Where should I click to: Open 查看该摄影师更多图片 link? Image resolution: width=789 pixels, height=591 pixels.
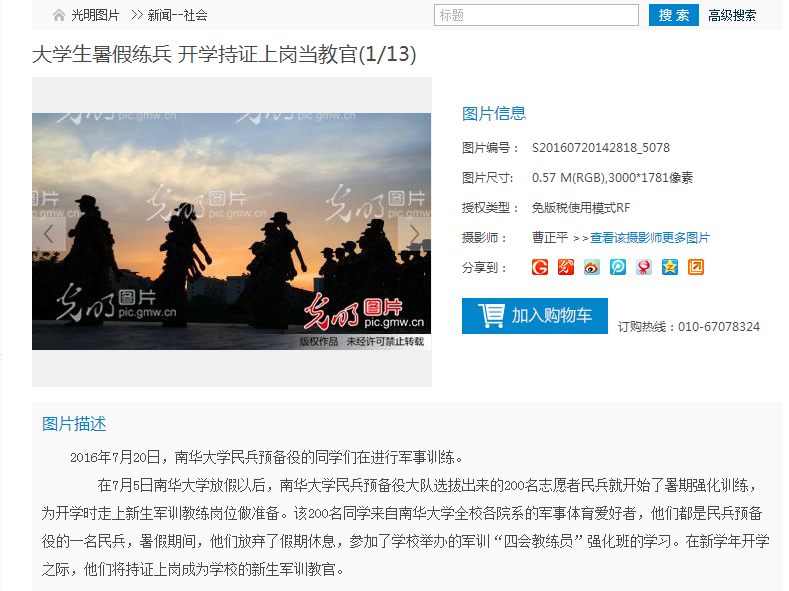(650, 237)
